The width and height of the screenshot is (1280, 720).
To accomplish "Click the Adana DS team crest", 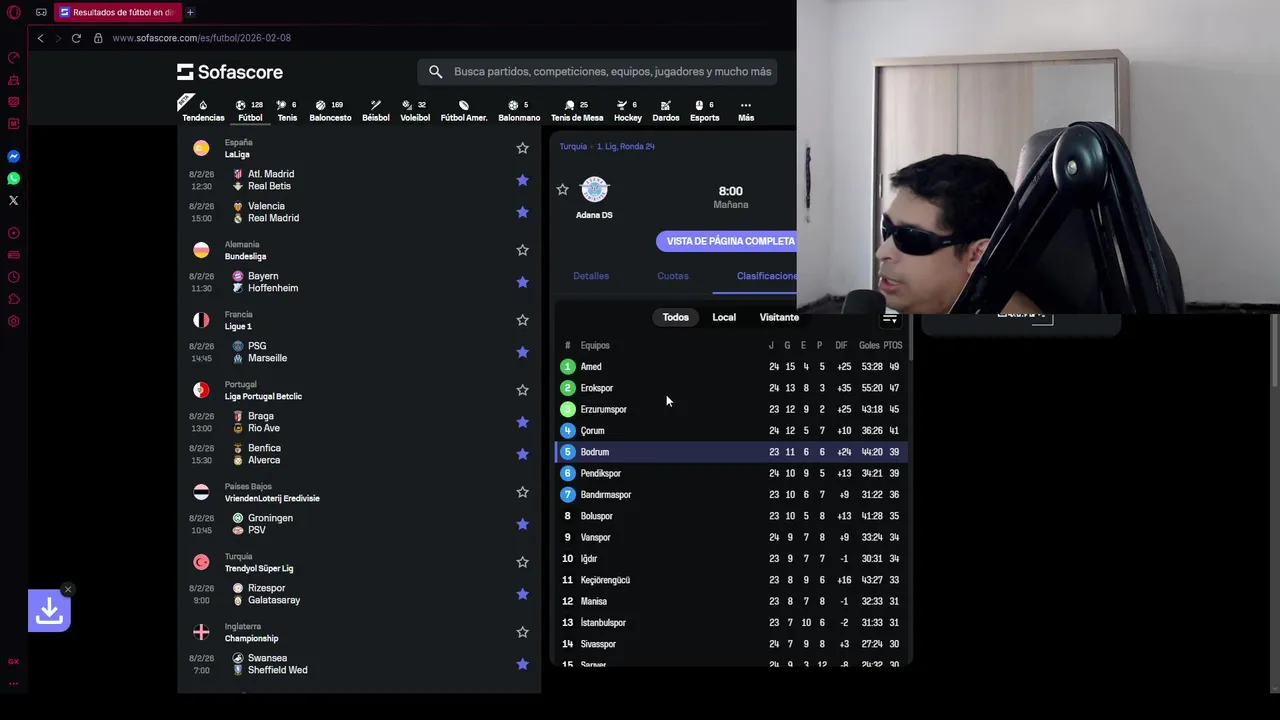I will pos(594,189).
